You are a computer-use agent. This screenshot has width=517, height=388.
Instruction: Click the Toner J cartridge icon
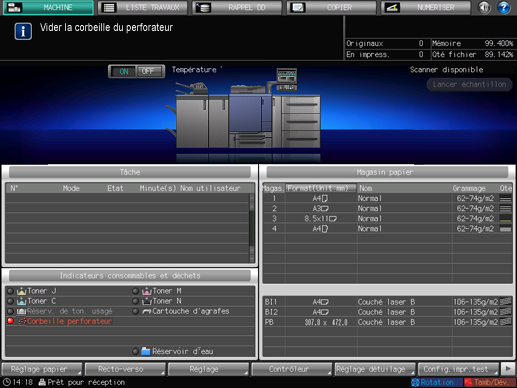pos(21,291)
